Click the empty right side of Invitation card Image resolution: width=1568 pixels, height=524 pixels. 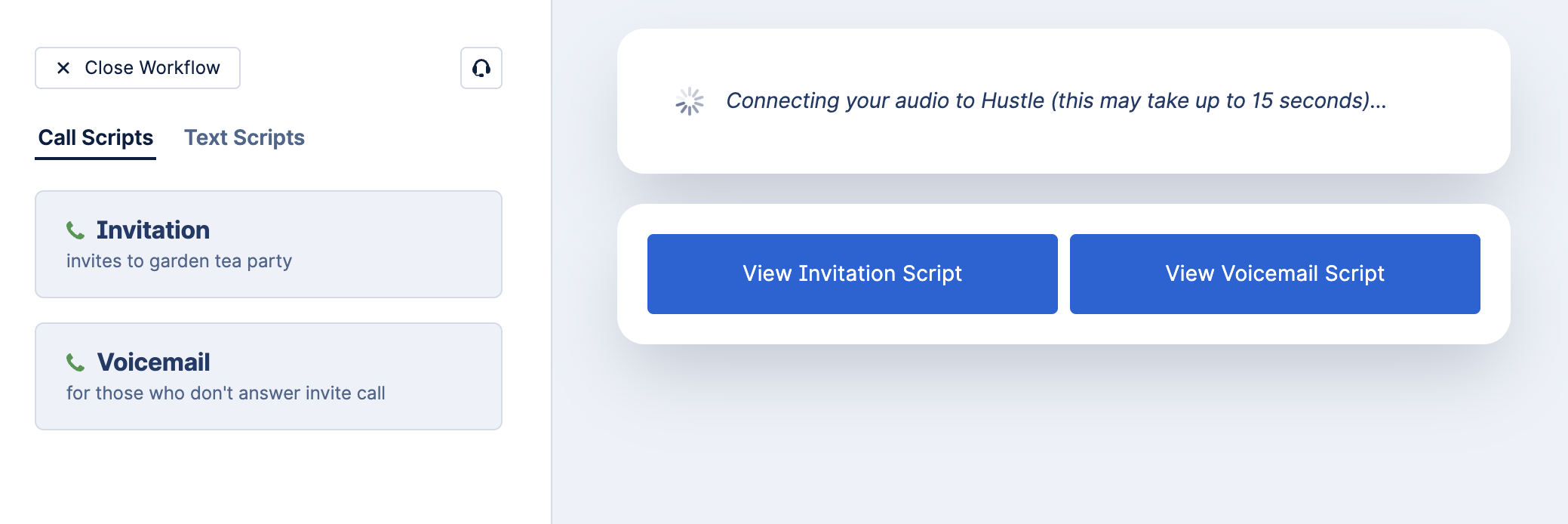pos(423,244)
